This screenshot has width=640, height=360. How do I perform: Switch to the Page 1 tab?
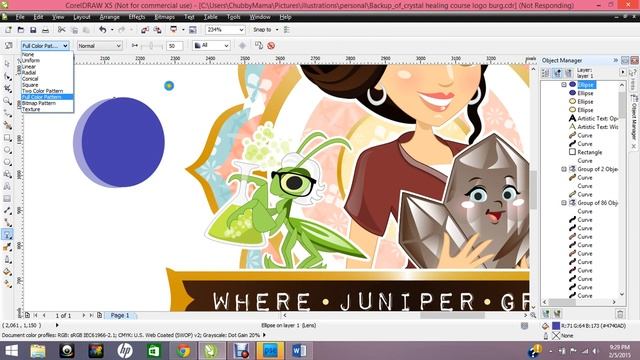tap(120, 316)
